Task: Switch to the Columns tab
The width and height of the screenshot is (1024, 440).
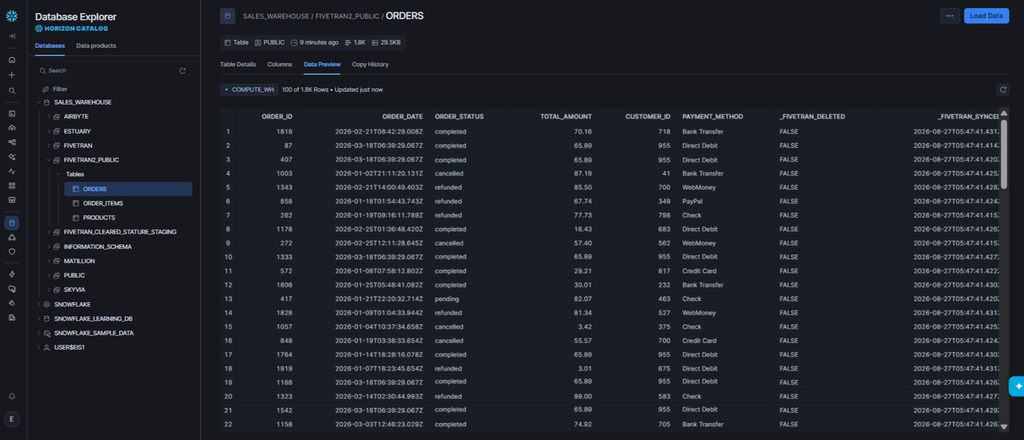Action: coord(280,65)
